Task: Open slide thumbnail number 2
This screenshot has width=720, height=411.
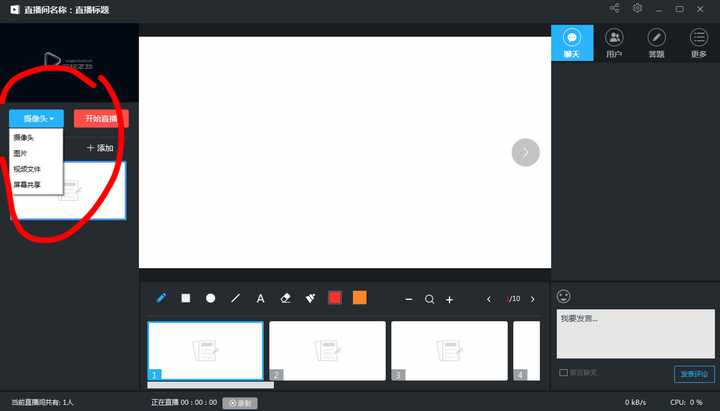Action: coord(327,351)
